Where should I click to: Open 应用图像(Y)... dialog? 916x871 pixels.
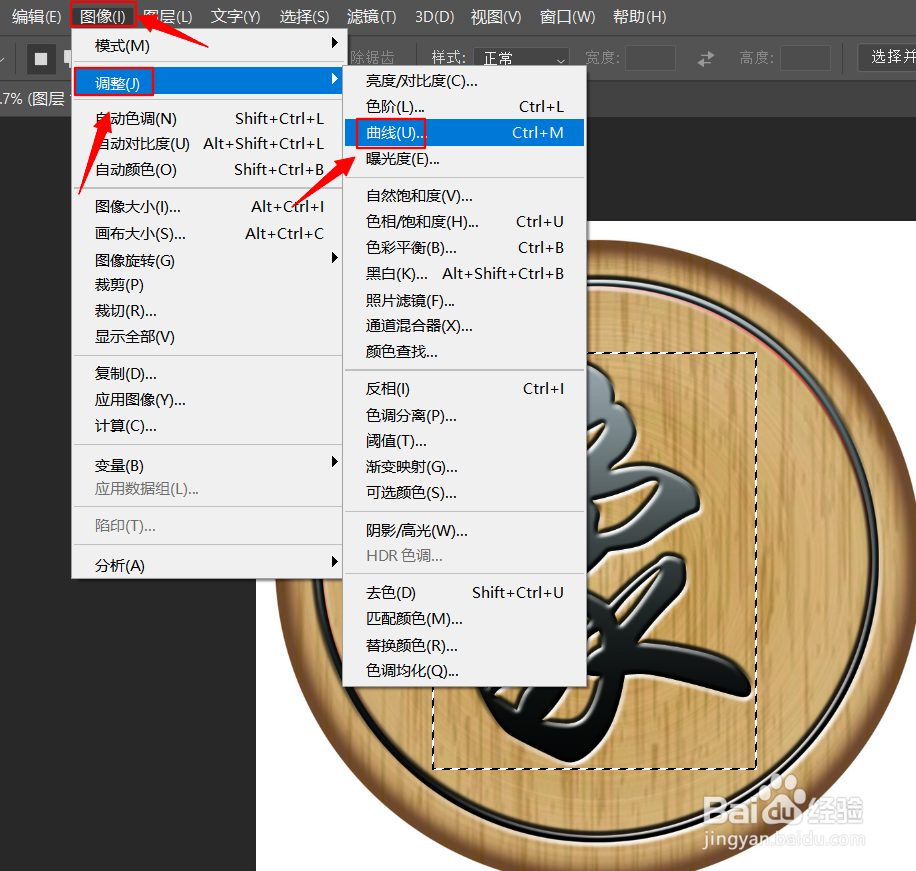pos(207,400)
